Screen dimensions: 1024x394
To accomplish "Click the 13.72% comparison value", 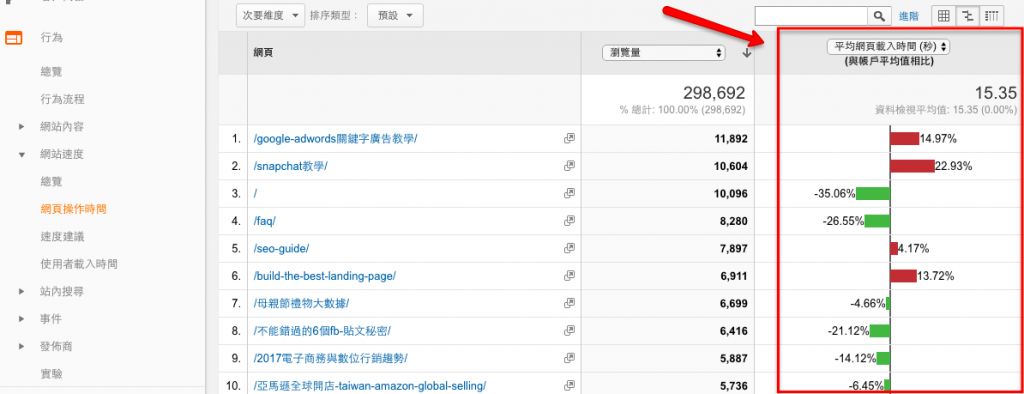I will point(936,276).
